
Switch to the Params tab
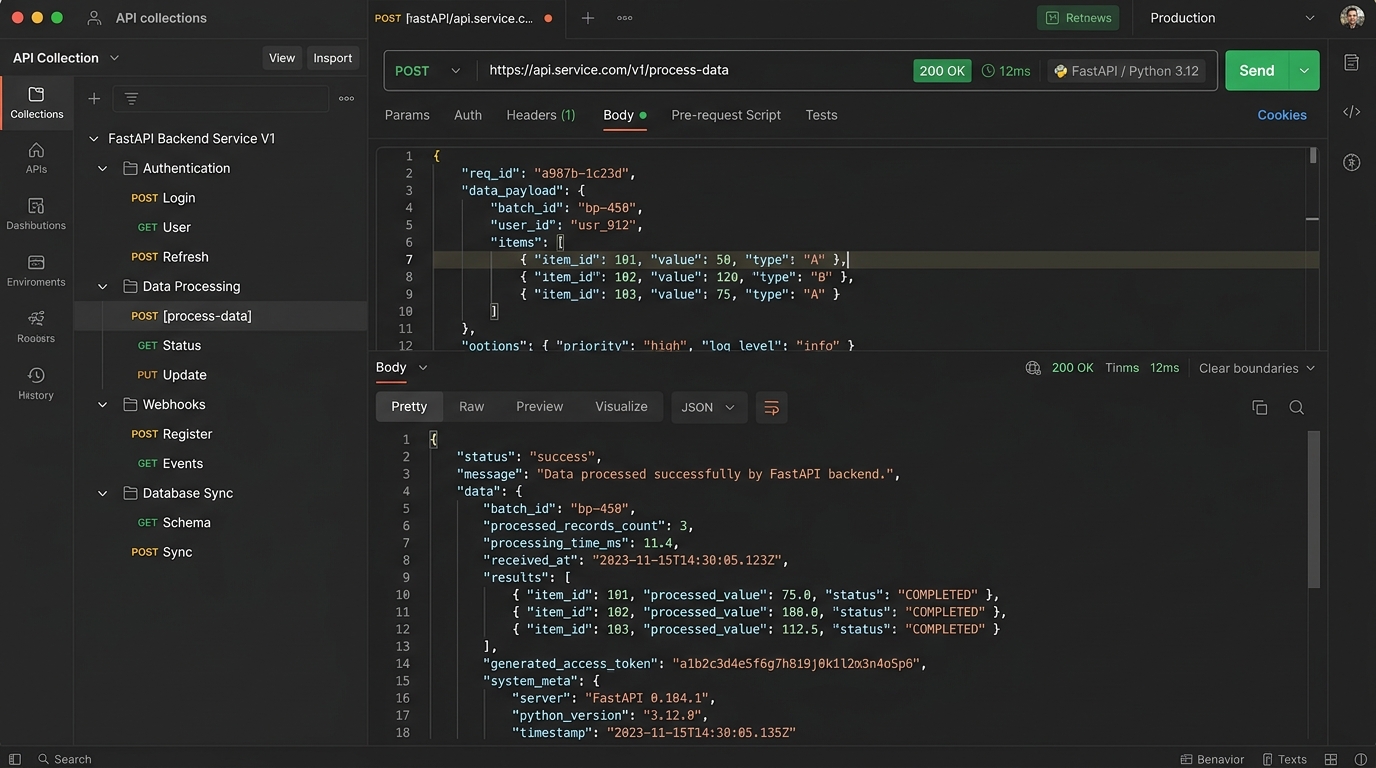[407, 115]
